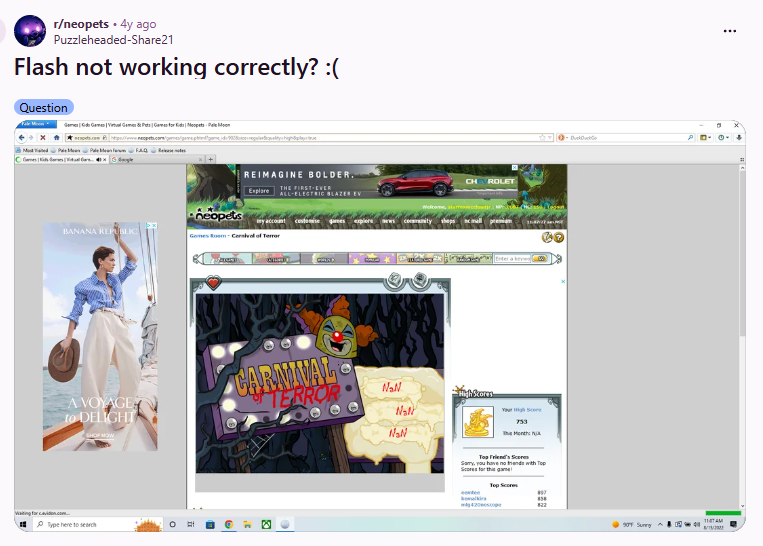Image resolution: width=763 pixels, height=546 pixels.
Task: Click into the DuckDuckGo search box
Action: (627, 138)
